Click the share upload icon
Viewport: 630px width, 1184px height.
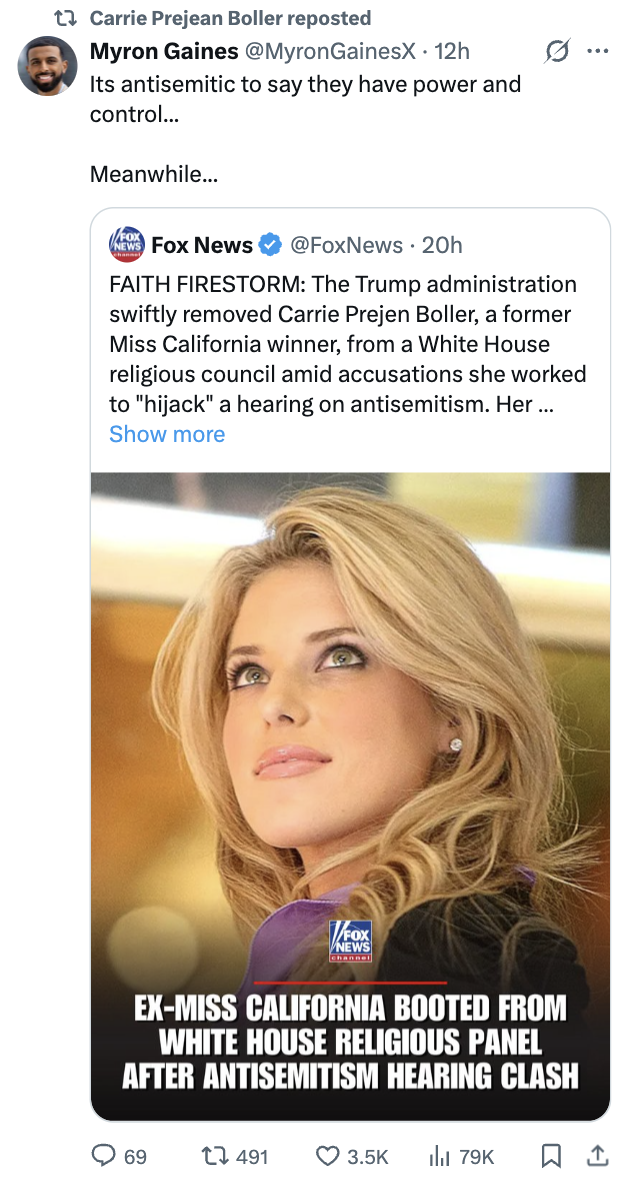point(598,1155)
